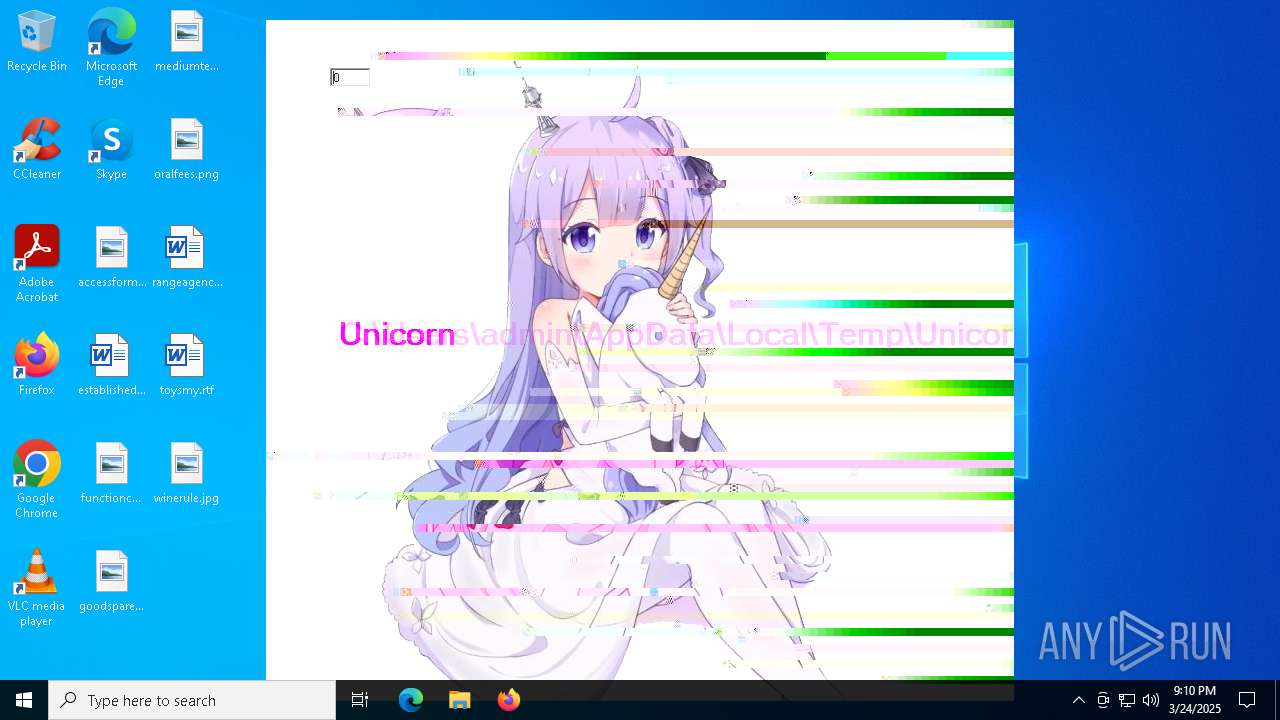The width and height of the screenshot is (1280, 720).
Task: Open CCleaner desktop shortcut
Action: 37,150
